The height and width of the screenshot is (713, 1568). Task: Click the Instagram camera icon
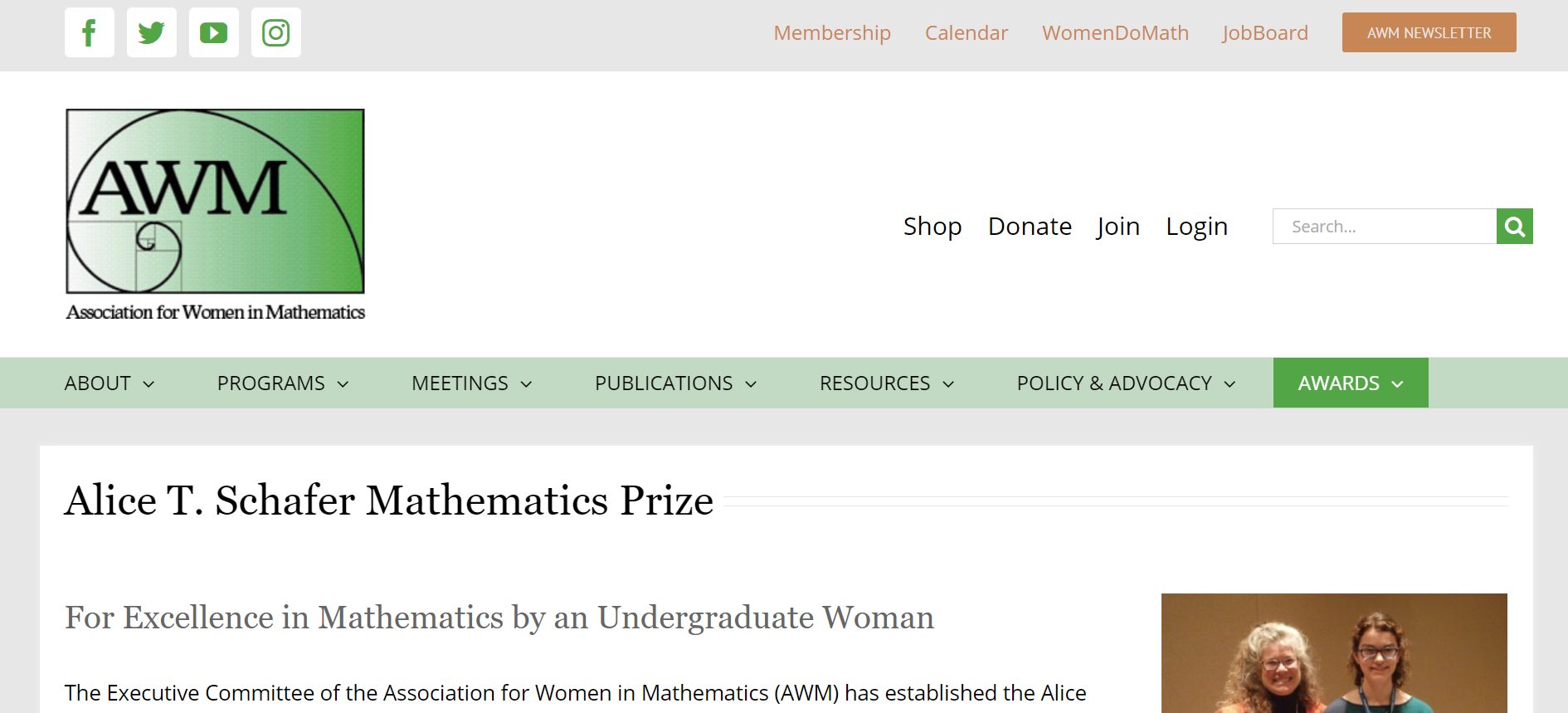click(276, 33)
